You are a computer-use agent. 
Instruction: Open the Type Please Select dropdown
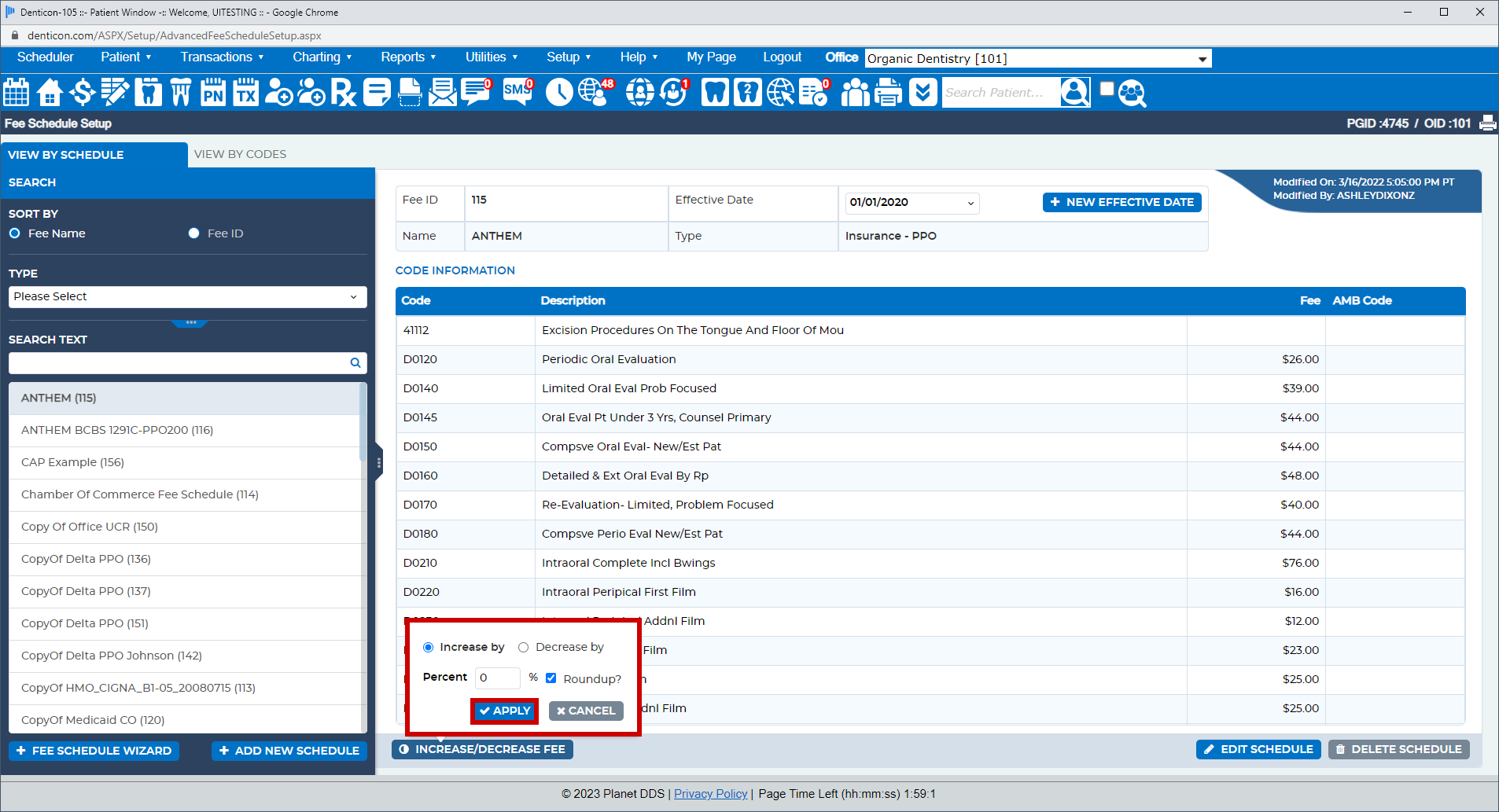pos(187,296)
